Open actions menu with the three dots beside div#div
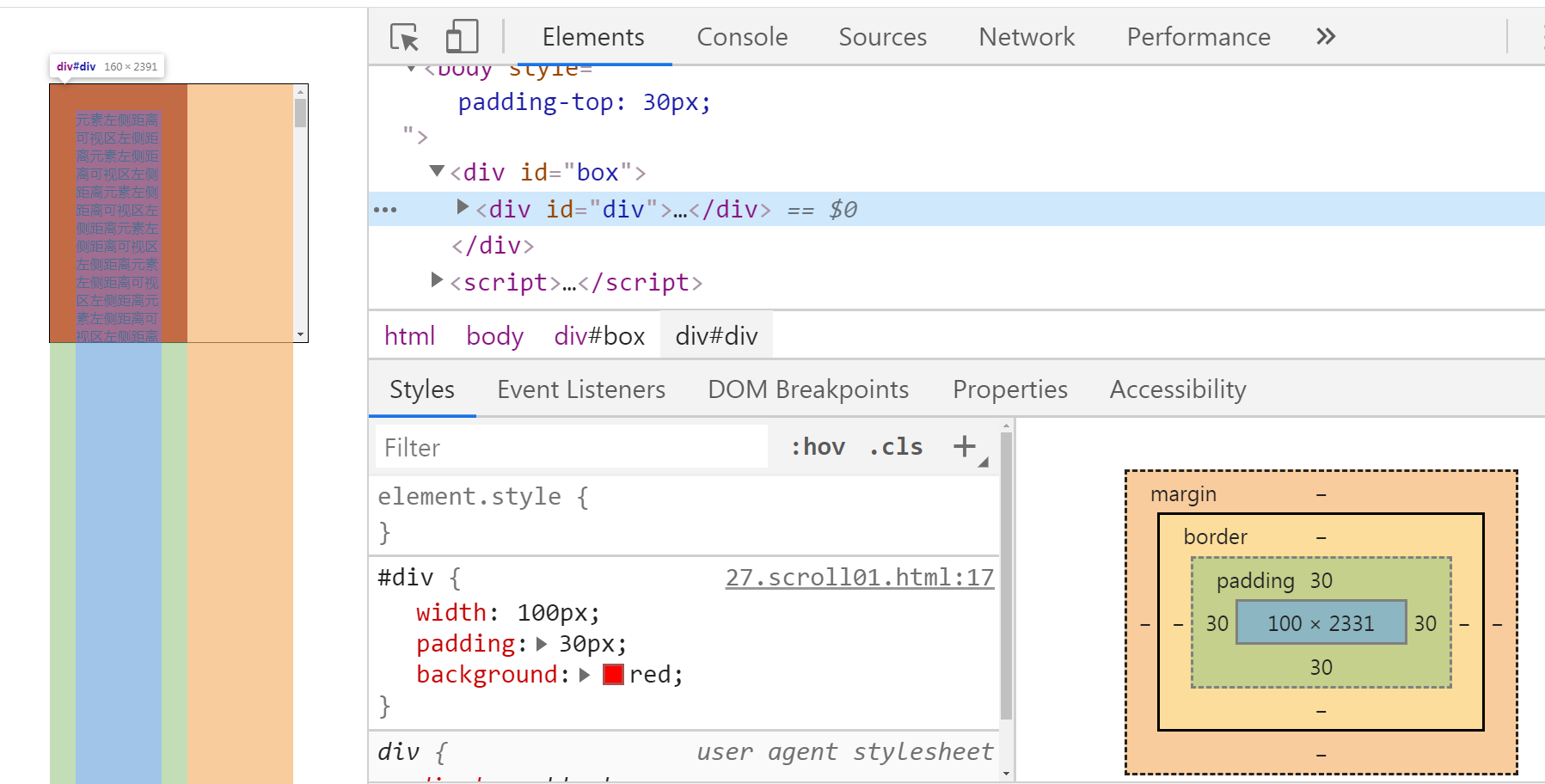The height and width of the screenshot is (784, 1545). pyautogui.click(x=385, y=210)
